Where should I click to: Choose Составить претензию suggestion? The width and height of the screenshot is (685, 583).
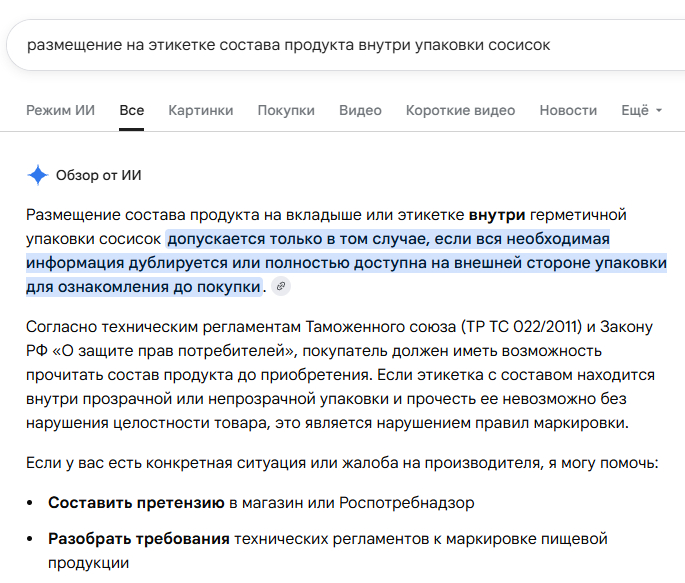click(136, 503)
